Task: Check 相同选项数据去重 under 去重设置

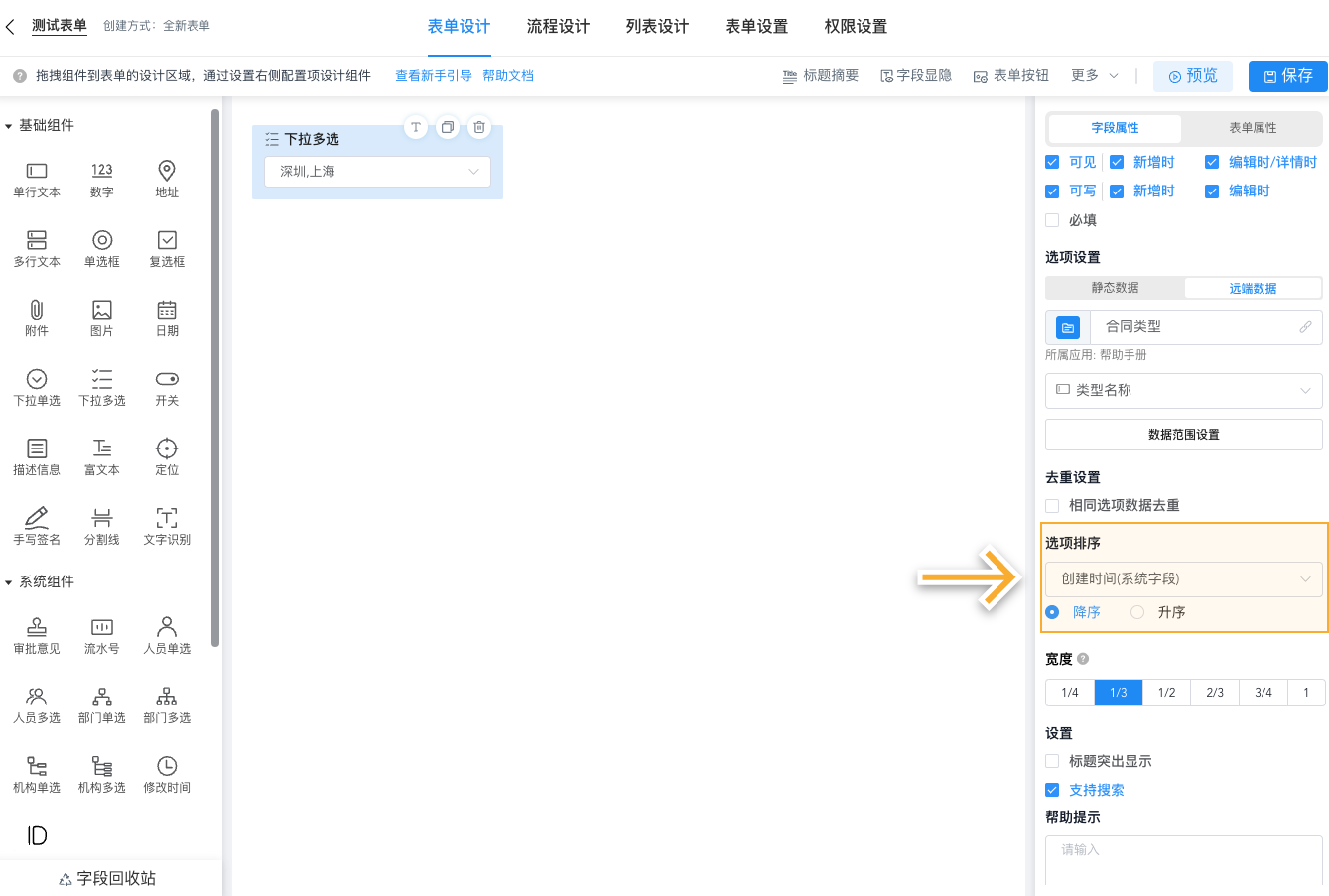Action: tap(1051, 505)
